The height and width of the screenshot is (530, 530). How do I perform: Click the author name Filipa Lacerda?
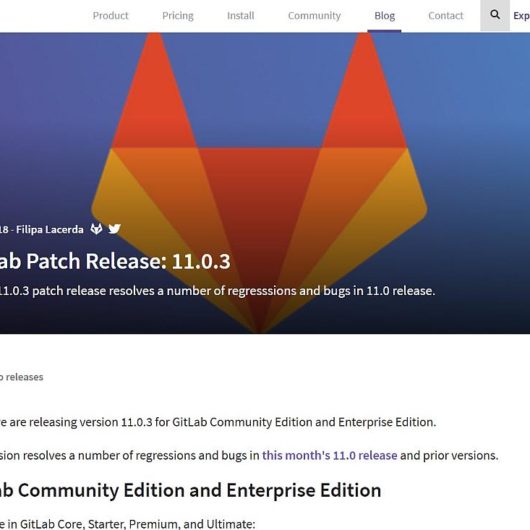[50, 230]
